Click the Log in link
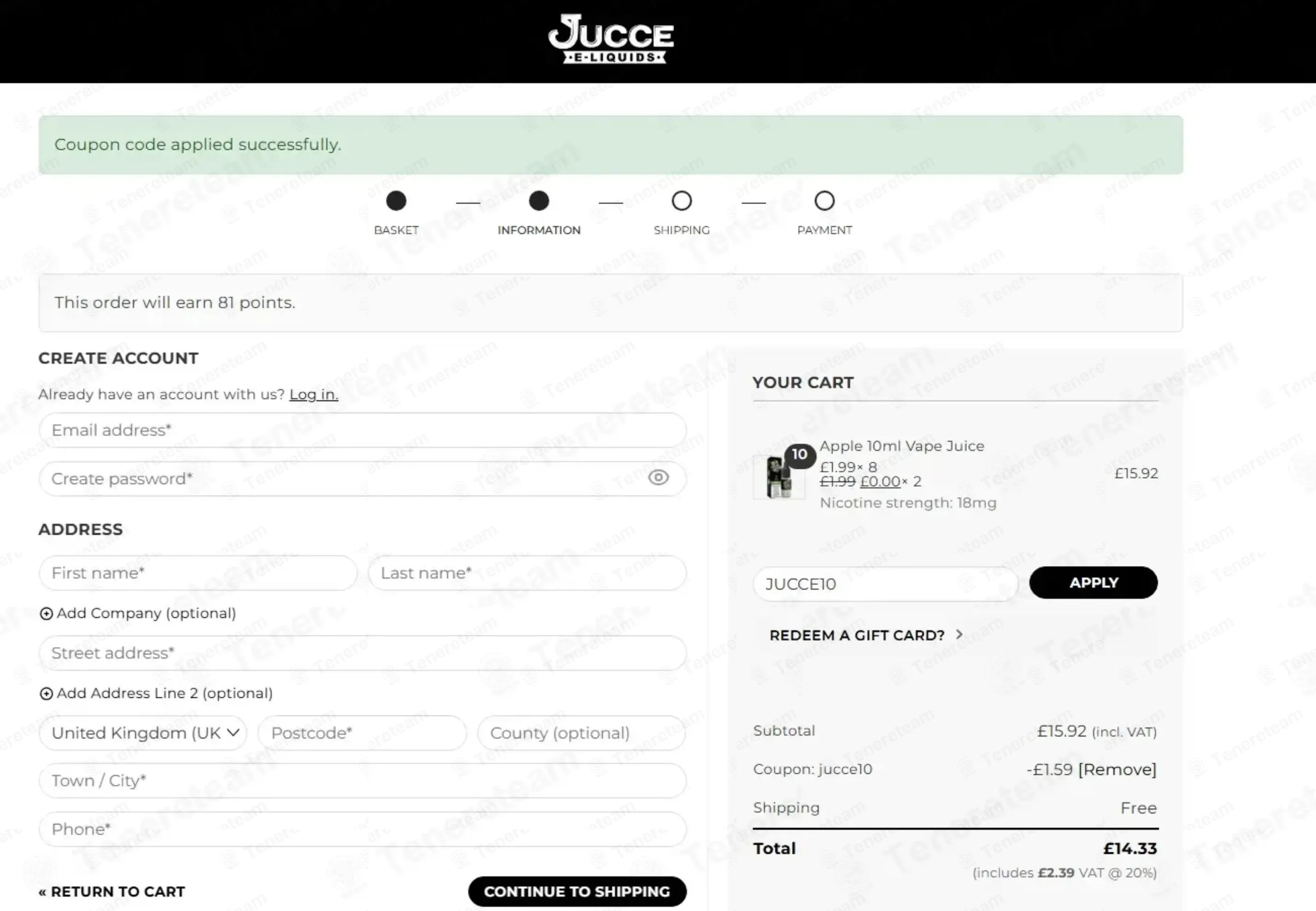This screenshot has width=1316, height=911. (313, 394)
